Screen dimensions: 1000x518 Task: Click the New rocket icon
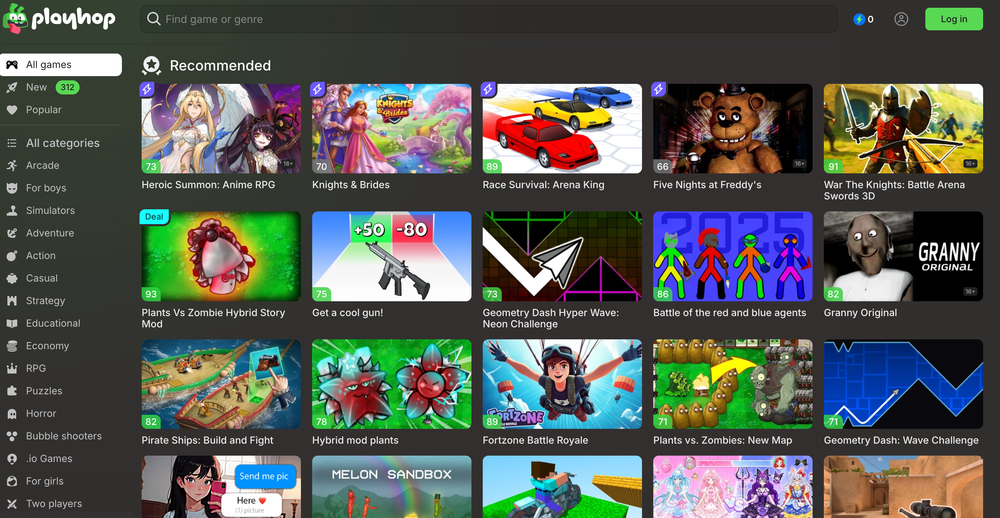click(11, 87)
